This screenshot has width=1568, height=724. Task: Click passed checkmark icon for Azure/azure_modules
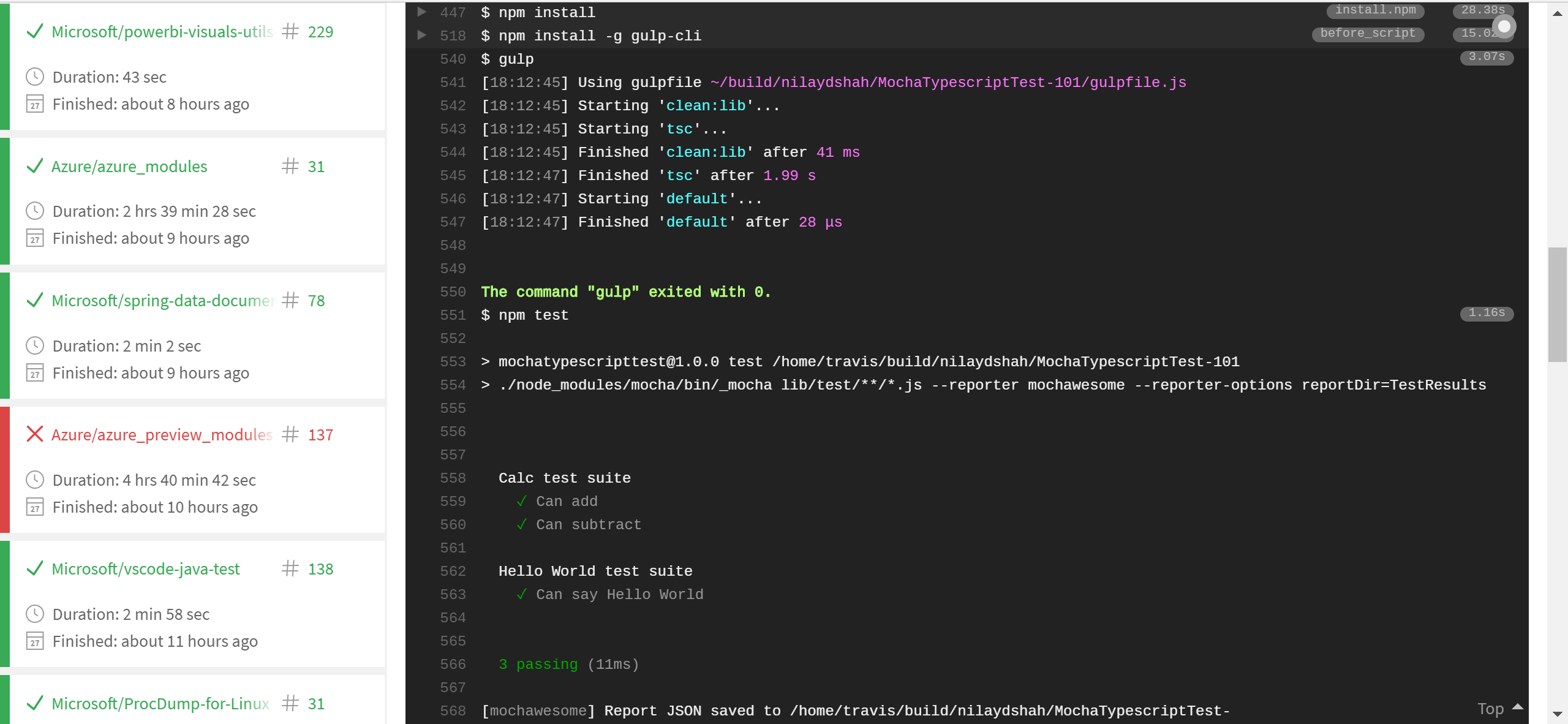[x=35, y=166]
